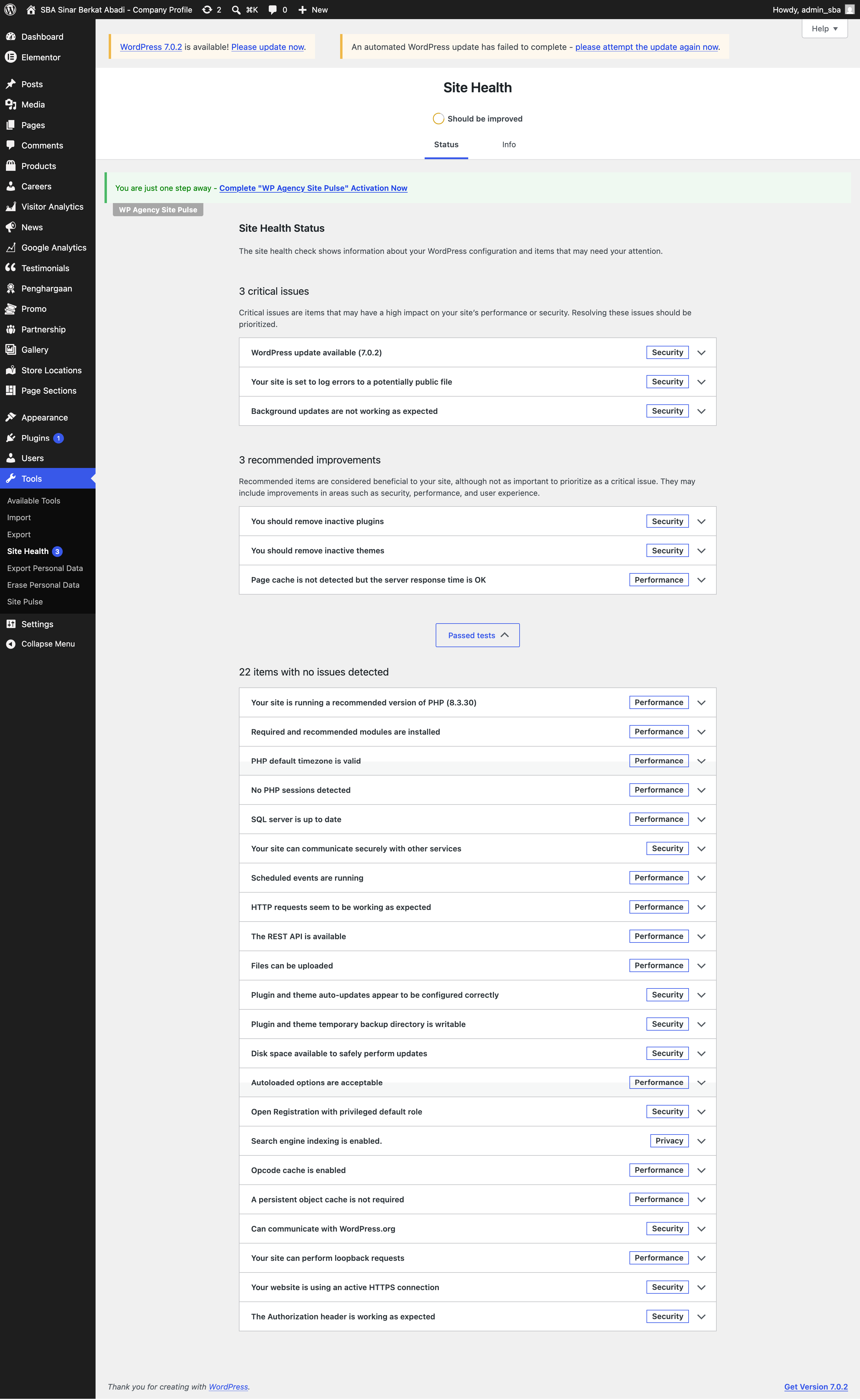Click the Store Locations map icon
860x1400 pixels.
tap(11, 370)
